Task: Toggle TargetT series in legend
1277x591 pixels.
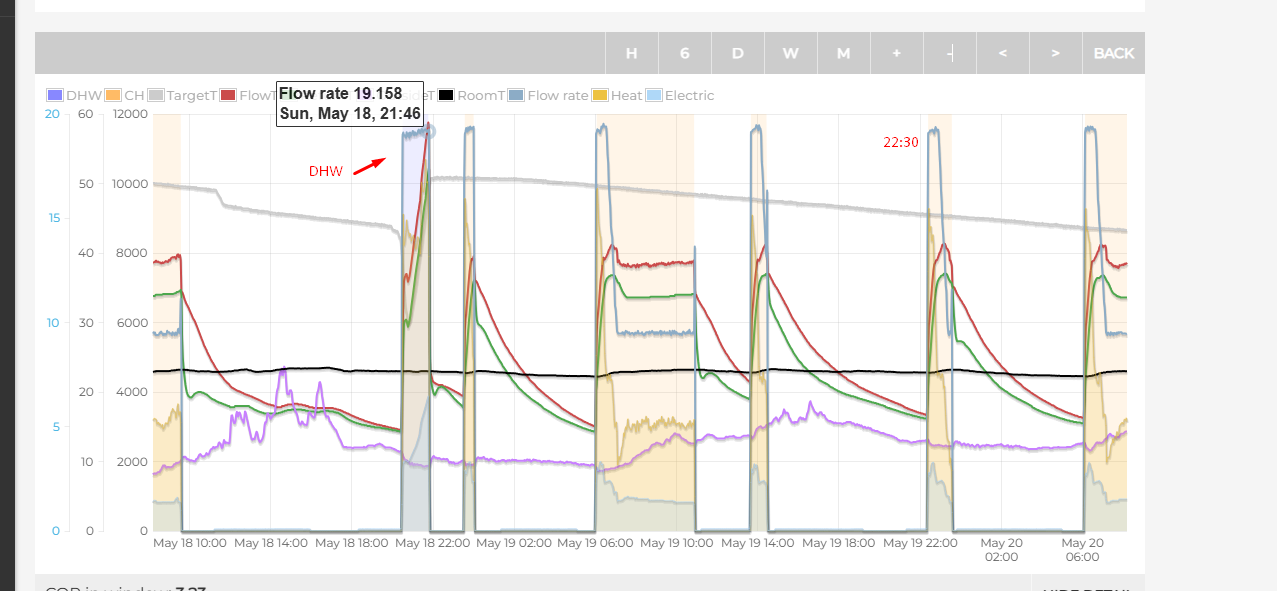Action: point(182,96)
